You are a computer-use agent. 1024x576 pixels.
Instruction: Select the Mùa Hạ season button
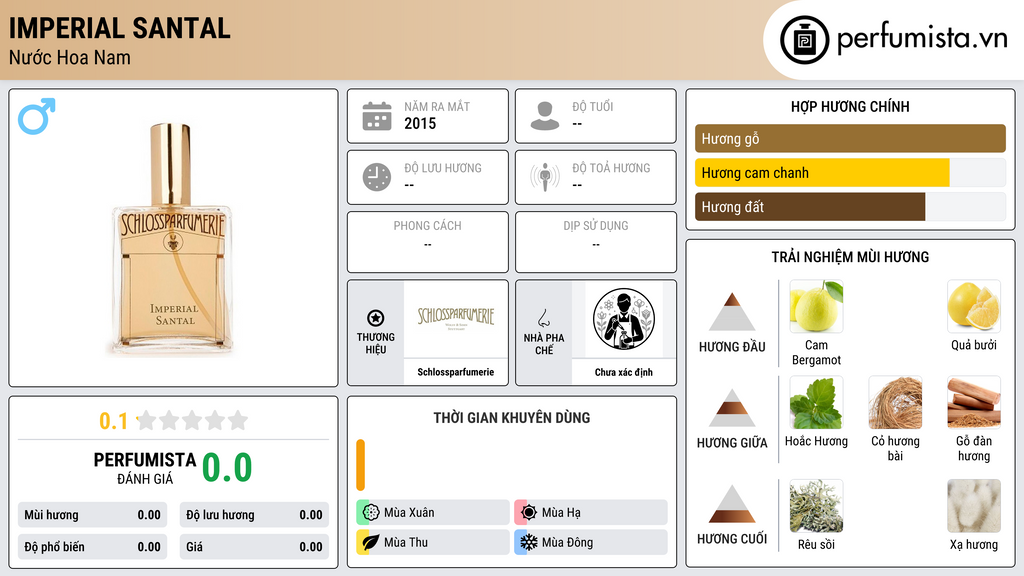(x=591, y=513)
